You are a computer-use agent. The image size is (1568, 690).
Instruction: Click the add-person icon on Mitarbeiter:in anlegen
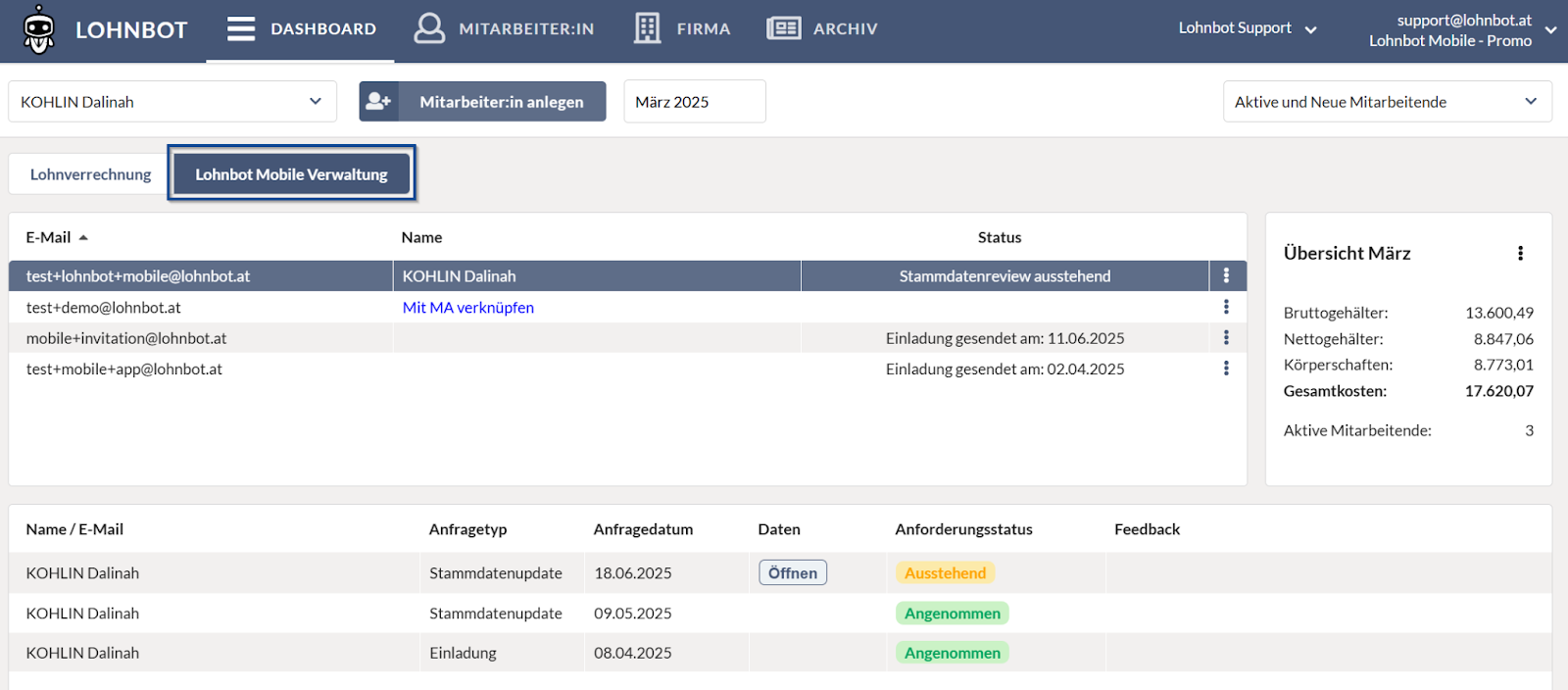pos(378,102)
